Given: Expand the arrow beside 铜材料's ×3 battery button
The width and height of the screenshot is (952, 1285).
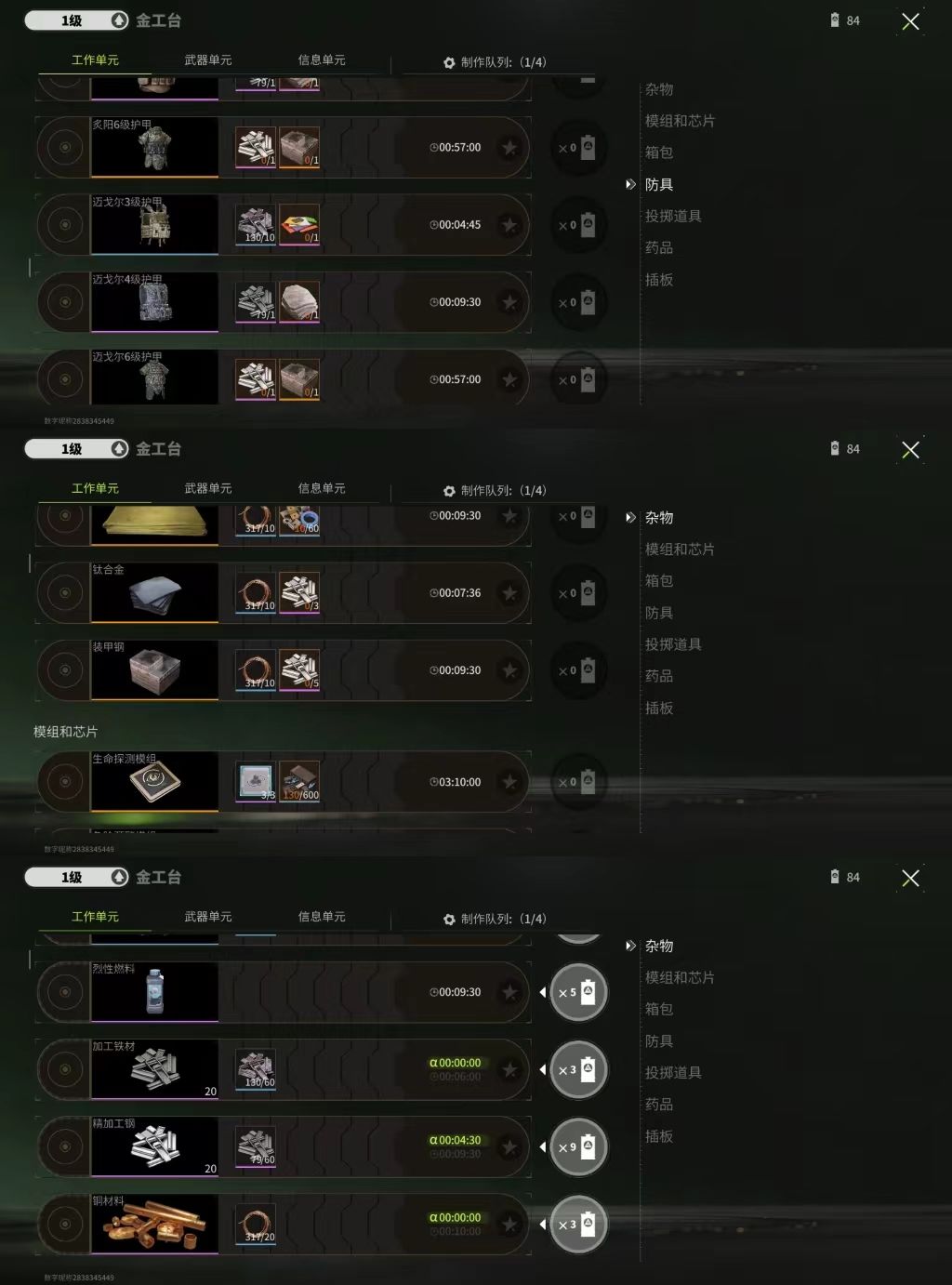Looking at the screenshot, I should click(x=543, y=1225).
